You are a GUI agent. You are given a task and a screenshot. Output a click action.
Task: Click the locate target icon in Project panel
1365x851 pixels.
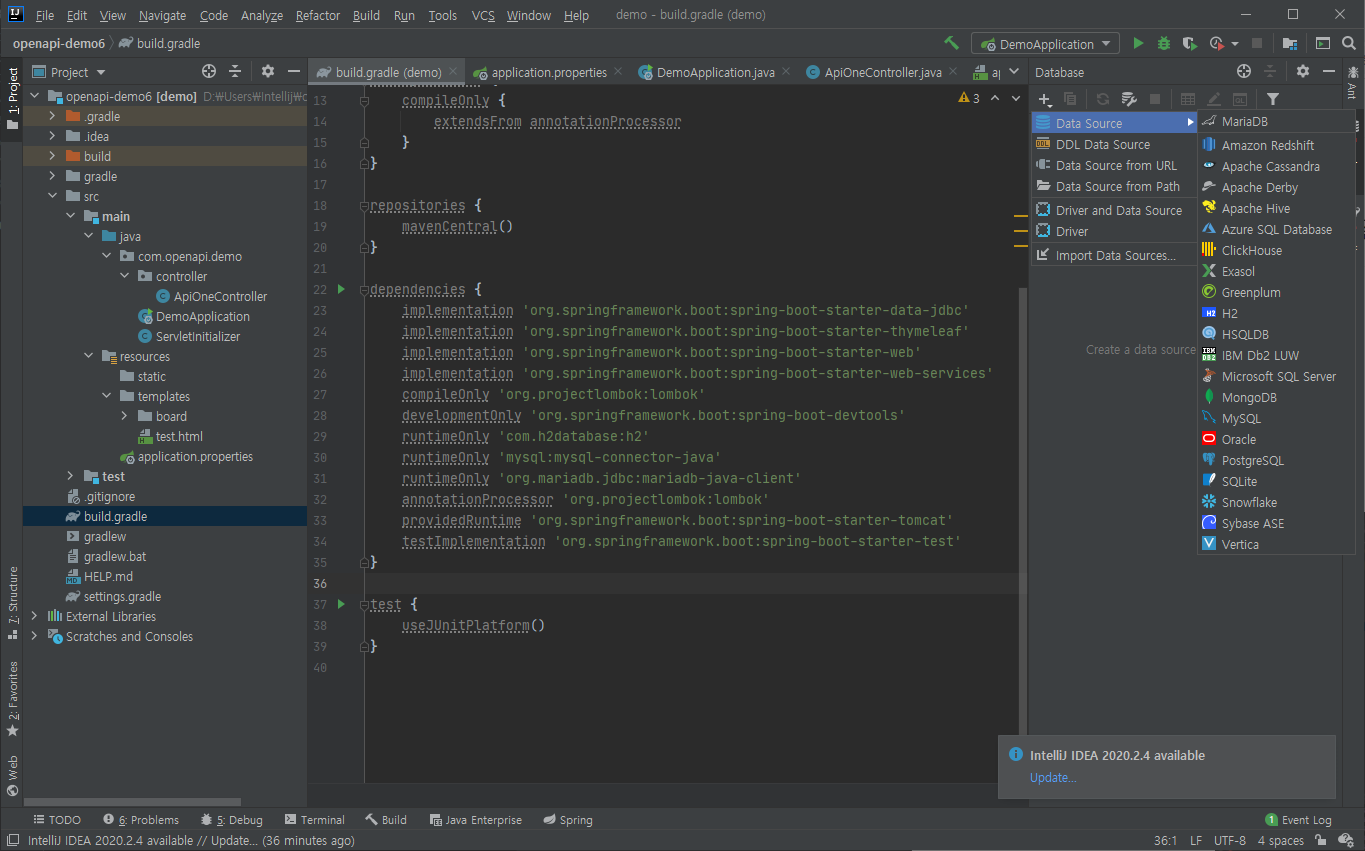pyautogui.click(x=208, y=71)
